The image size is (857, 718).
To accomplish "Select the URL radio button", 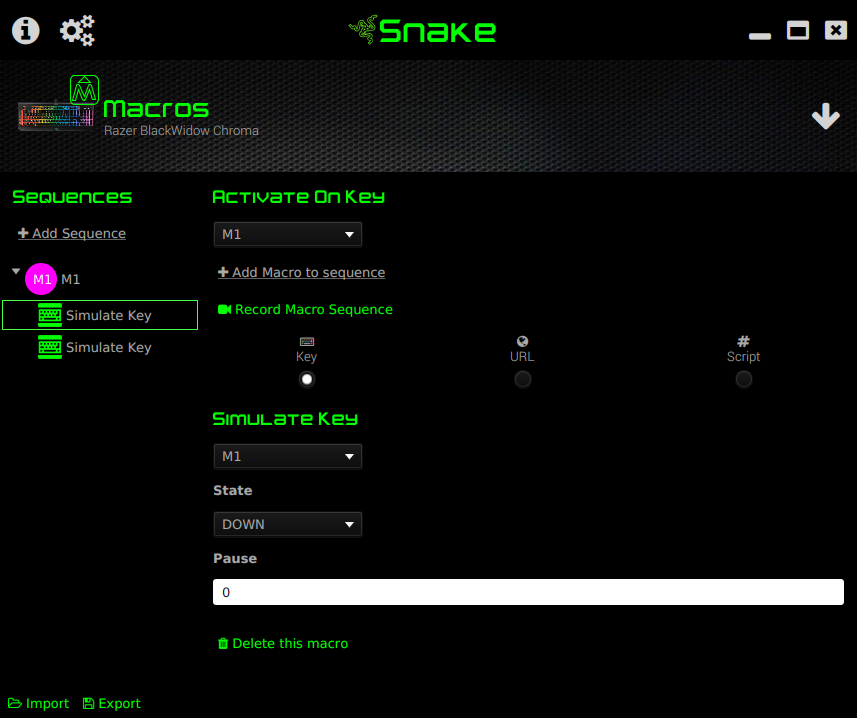I will tap(523, 379).
